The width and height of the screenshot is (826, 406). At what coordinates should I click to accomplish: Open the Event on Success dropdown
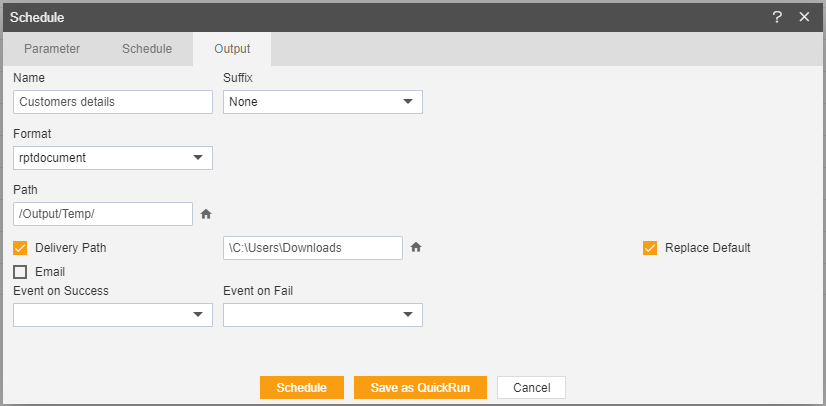click(x=113, y=314)
